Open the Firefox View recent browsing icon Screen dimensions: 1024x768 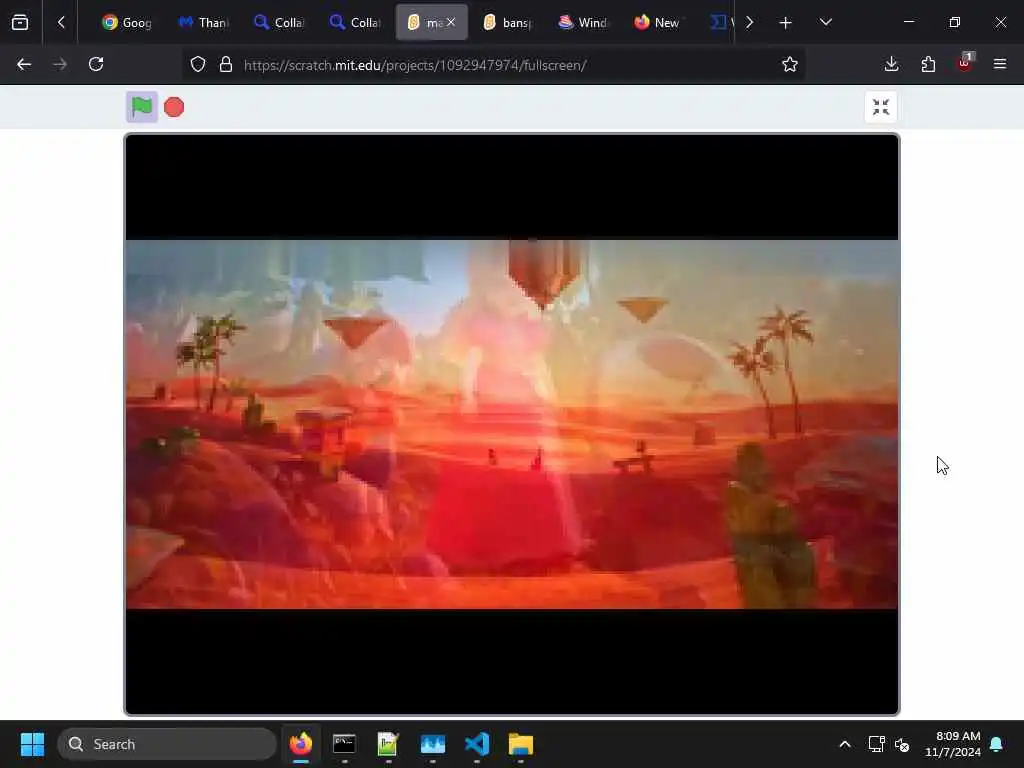coord(20,23)
